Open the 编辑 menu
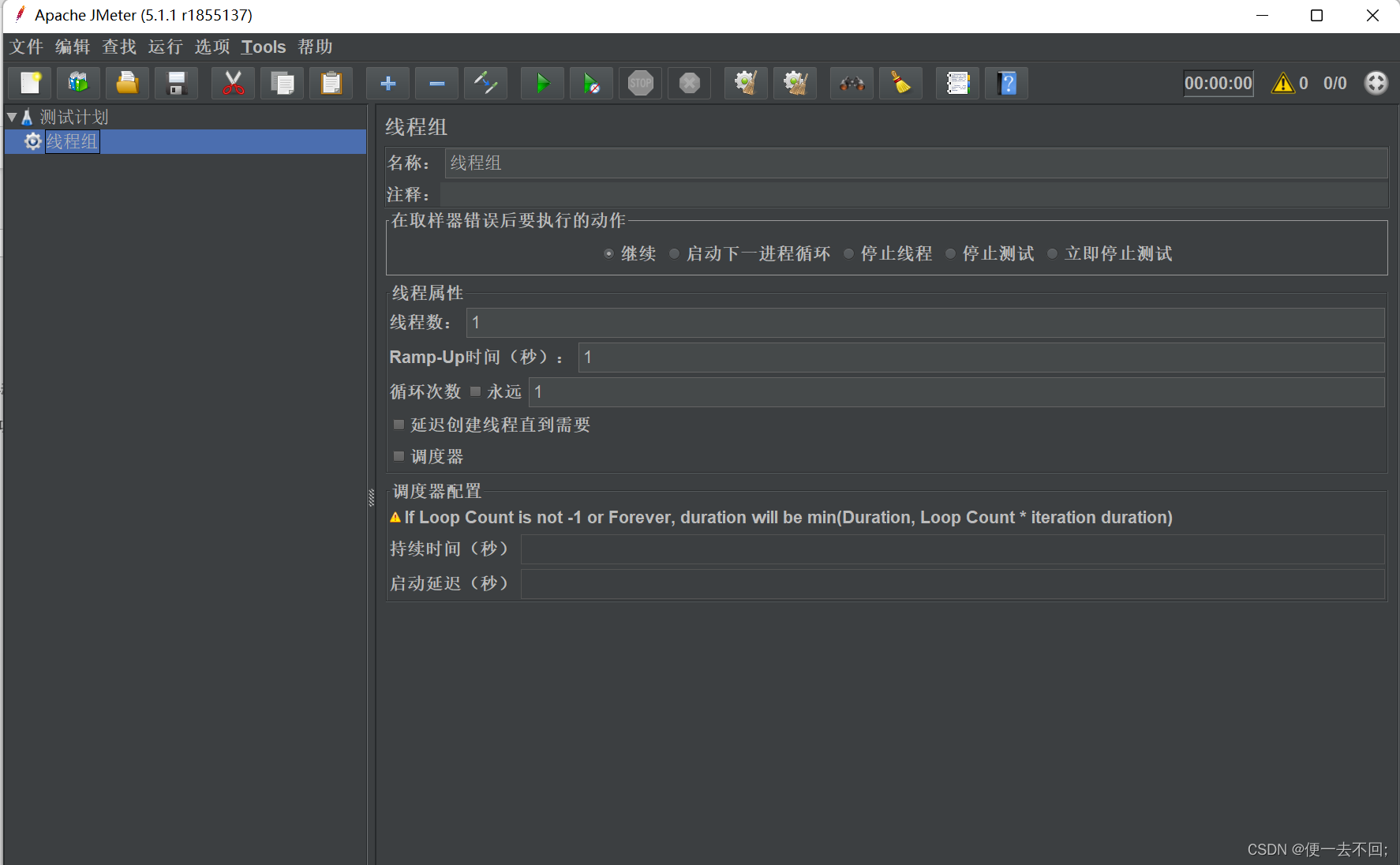The width and height of the screenshot is (1400, 865). pyautogui.click(x=73, y=47)
